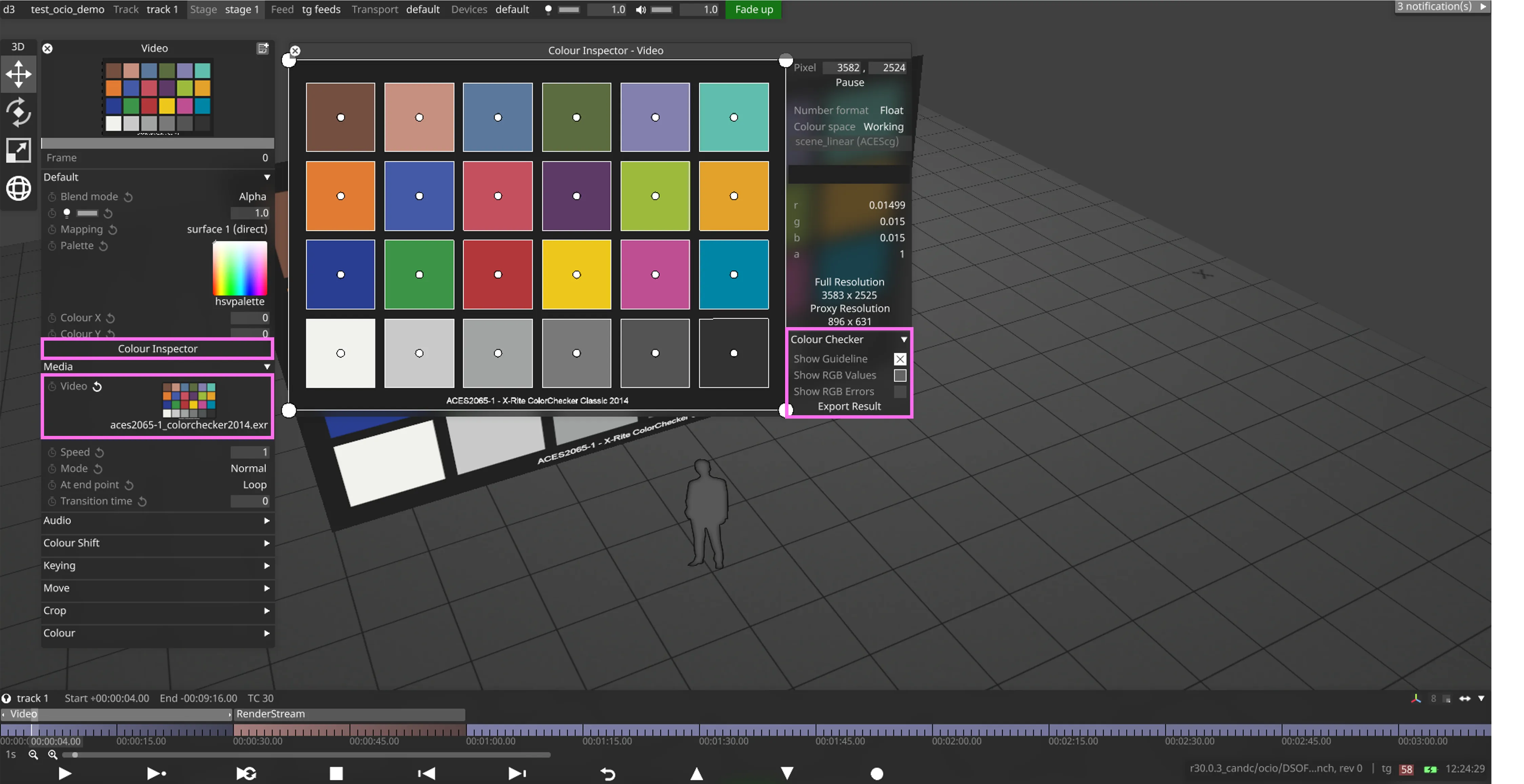This screenshot has width=1524, height=784.
Task: Click the reset arrow next to Blend mode
Action: [x=128, y=197]
